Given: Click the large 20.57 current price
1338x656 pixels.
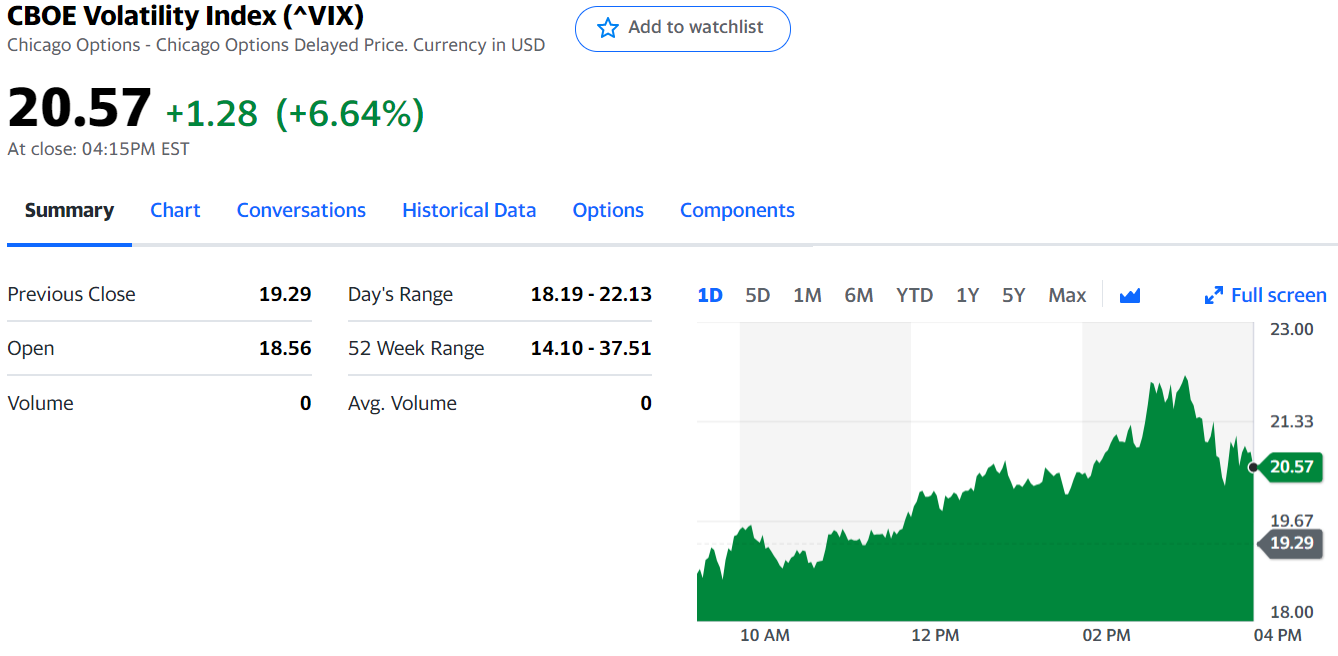Looking at the screenshot, I should point(80,108).
